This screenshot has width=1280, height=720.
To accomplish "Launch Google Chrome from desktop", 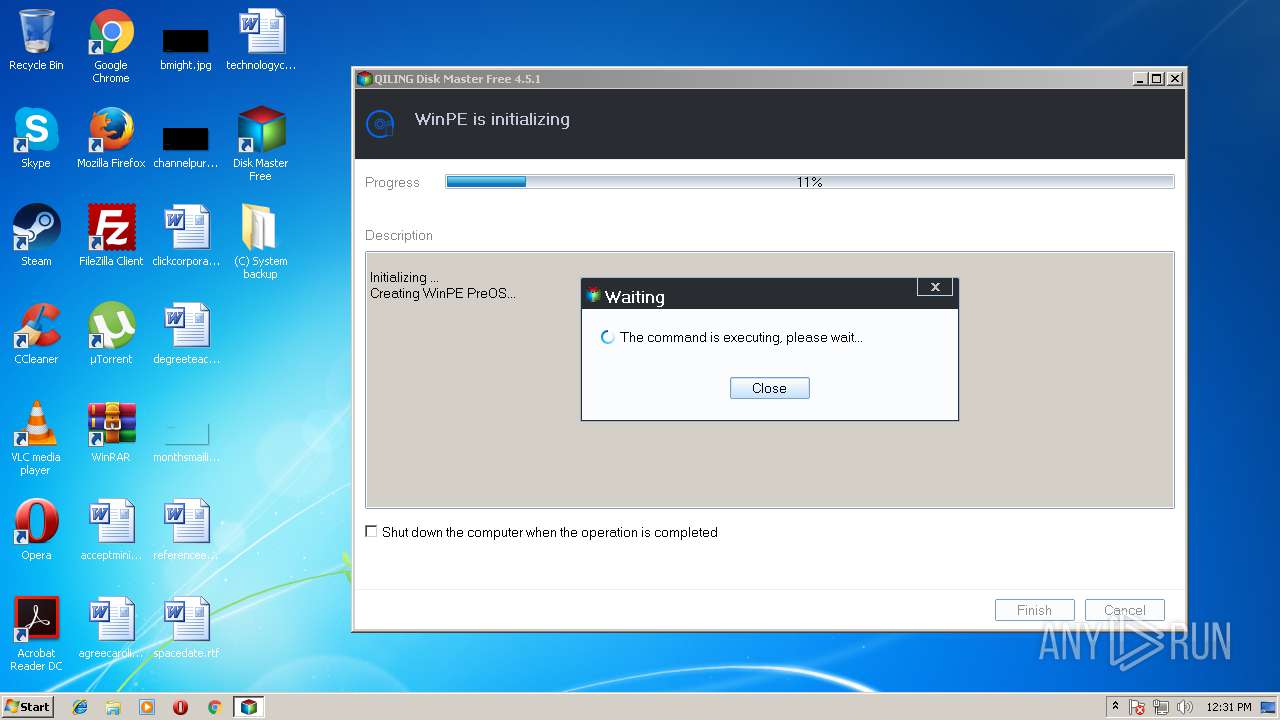I will point(111,46).
